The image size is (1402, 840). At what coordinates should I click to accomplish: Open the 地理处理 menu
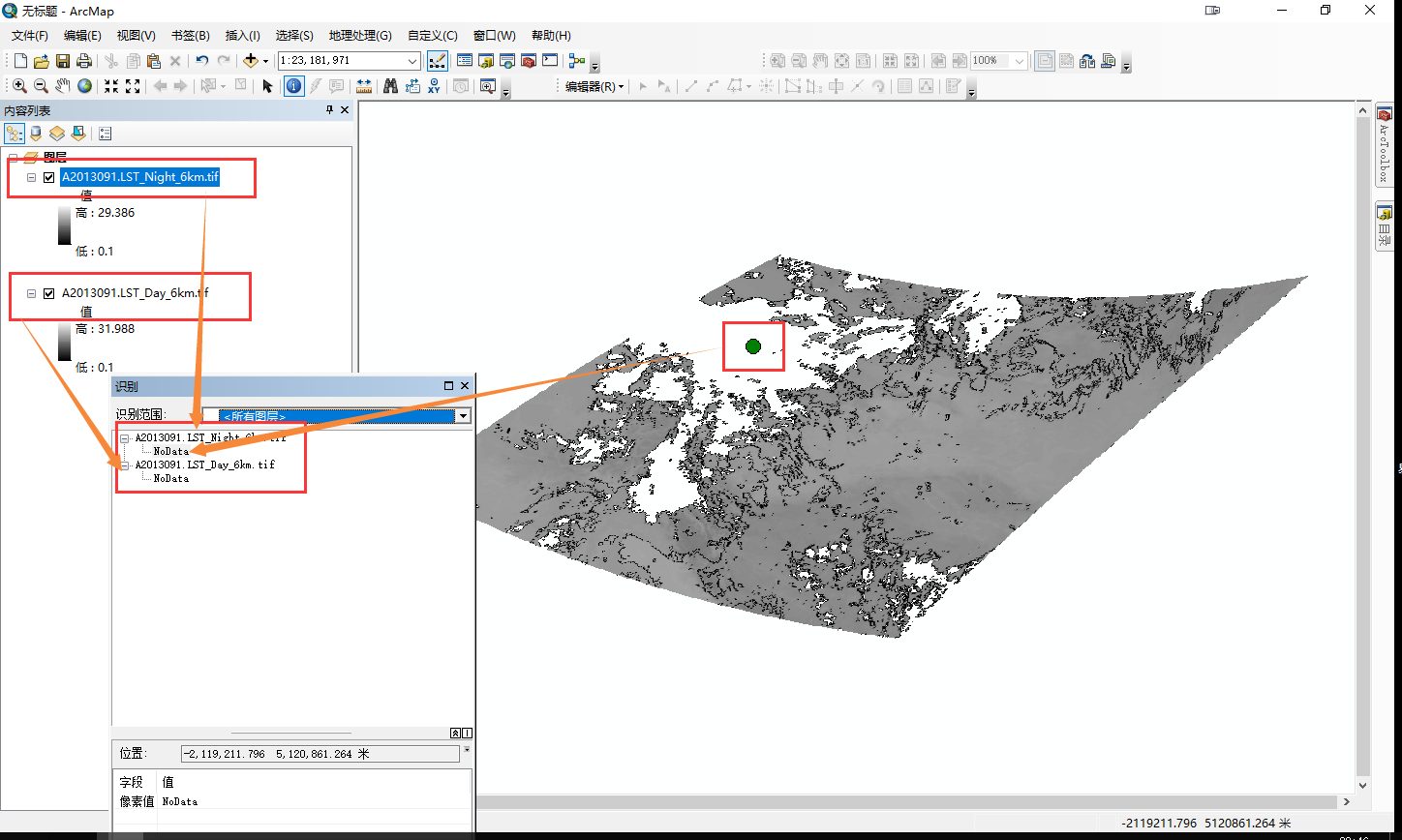click(x=359, y=35)
